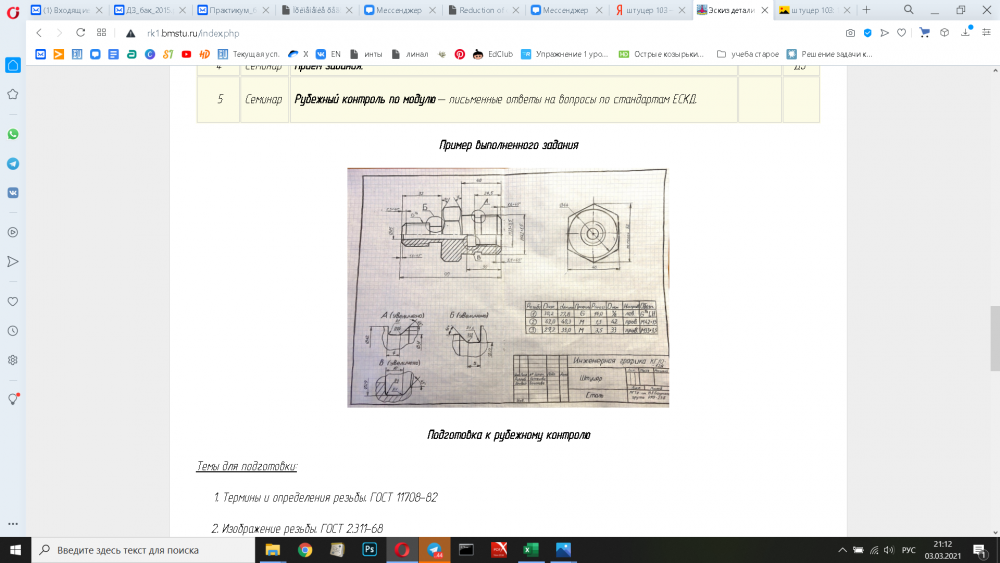
Task: Open Chrome from the taskbar
Action: tap(305, 550)
